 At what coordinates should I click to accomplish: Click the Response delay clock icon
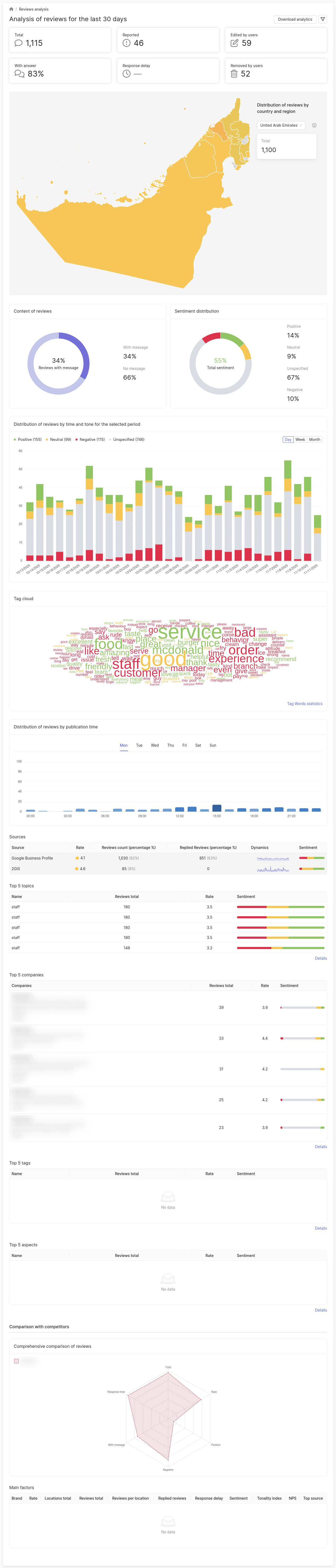[127, 74]
